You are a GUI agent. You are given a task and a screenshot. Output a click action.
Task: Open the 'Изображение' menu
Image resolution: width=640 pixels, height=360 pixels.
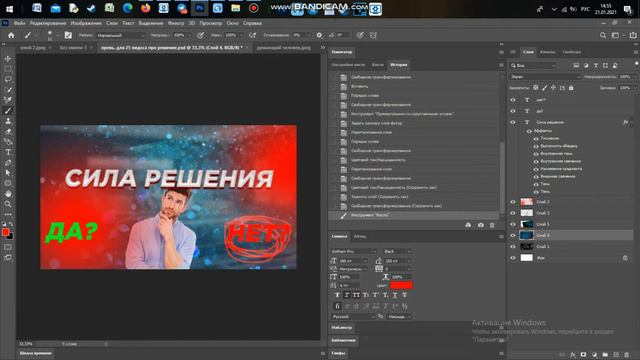point(86,23)
